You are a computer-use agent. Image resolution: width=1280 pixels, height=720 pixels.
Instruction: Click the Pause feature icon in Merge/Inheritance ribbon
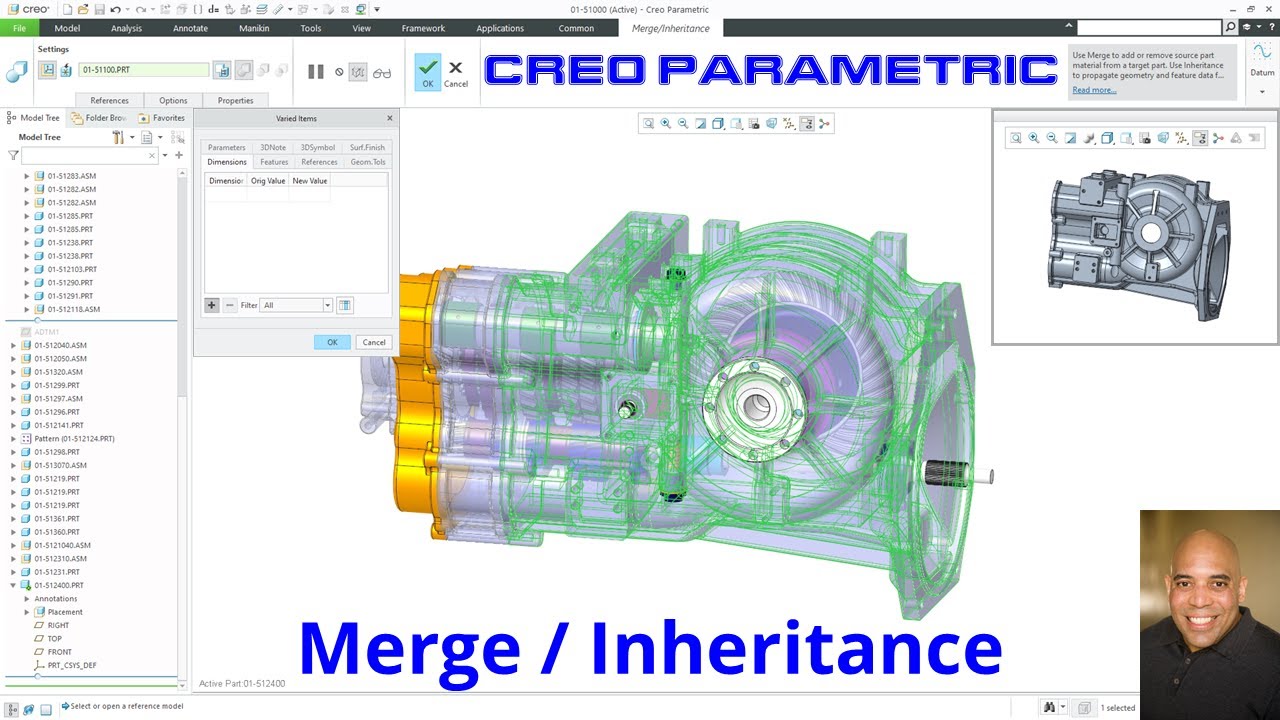(316, 71)
